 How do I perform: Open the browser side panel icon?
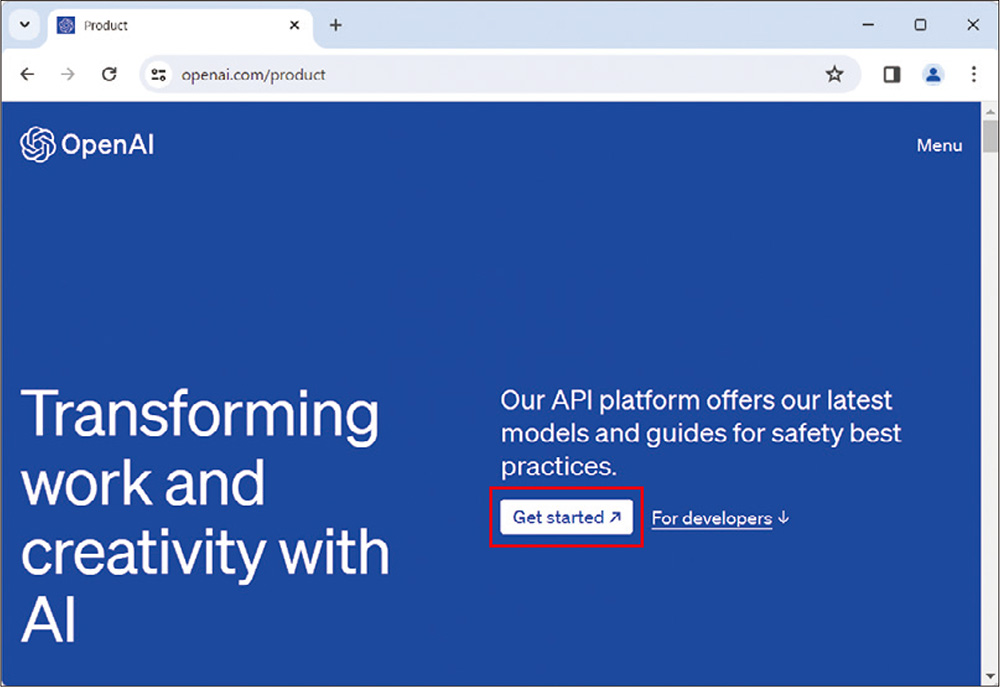tap(890, 74)
